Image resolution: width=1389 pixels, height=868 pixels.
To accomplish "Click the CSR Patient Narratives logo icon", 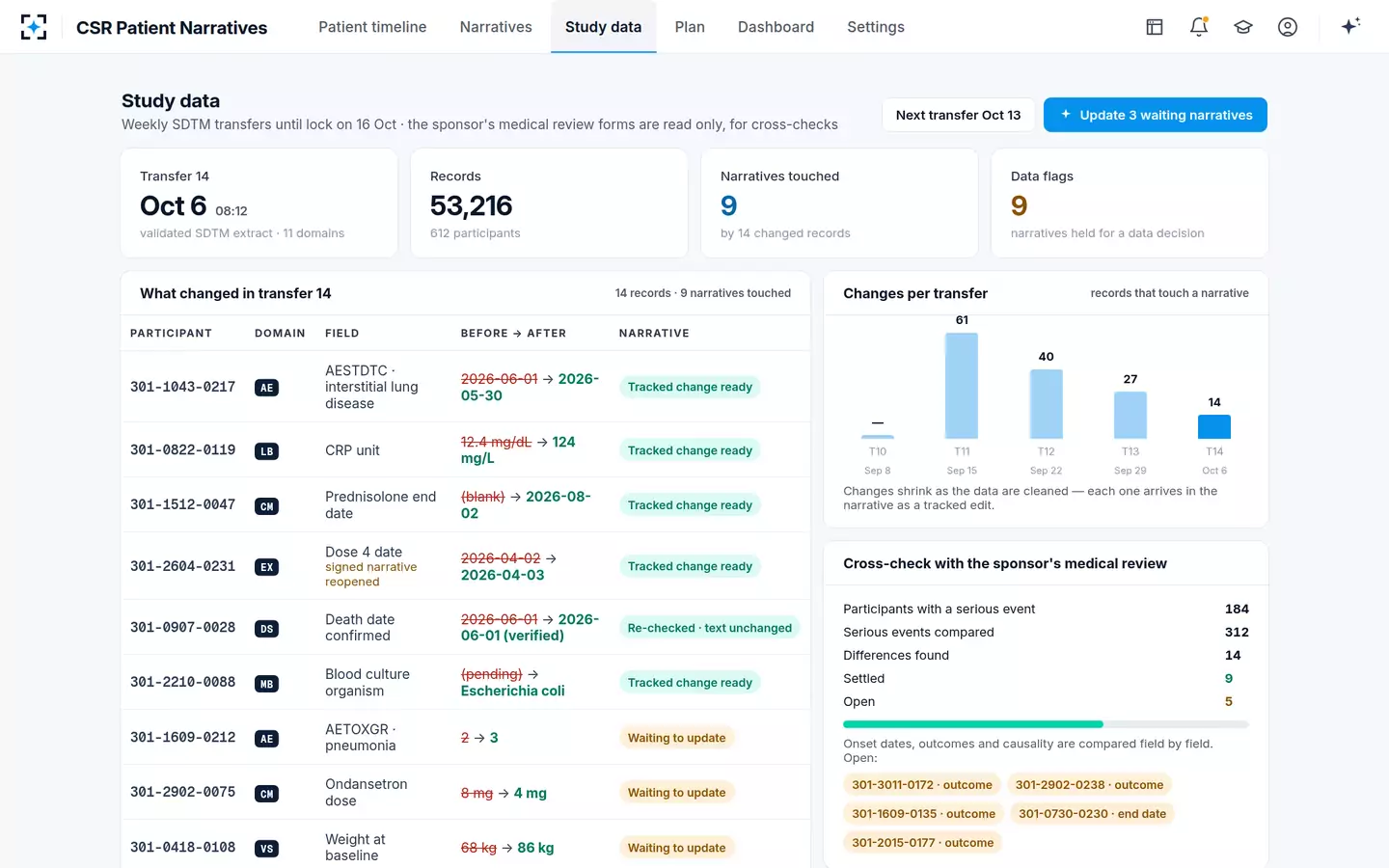I will click(x=34, y=27).
